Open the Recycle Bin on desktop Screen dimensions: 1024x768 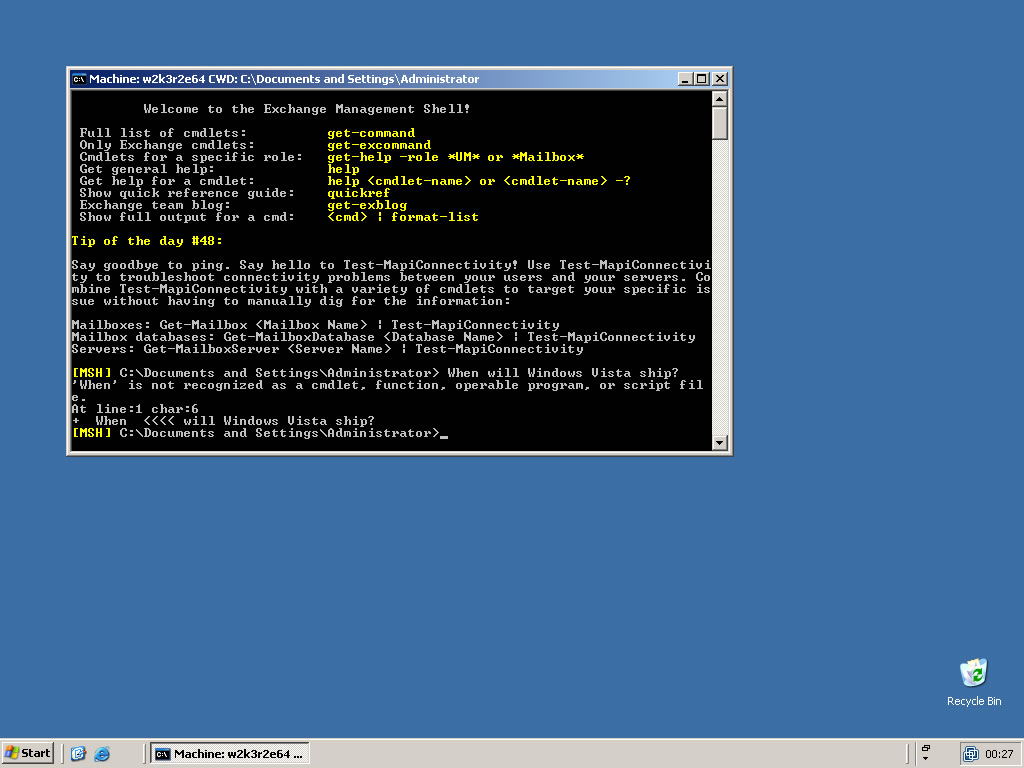click(973, 673)
